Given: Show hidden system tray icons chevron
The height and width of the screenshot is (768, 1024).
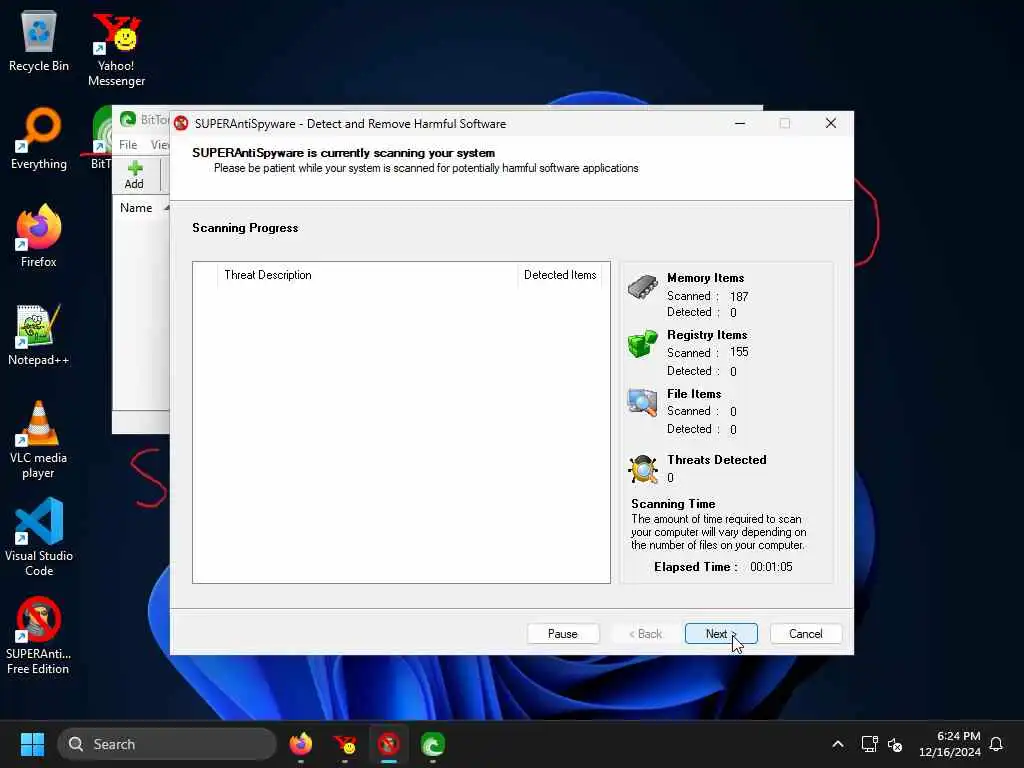Looking at the screenshot, I should (x=838, y=744).
